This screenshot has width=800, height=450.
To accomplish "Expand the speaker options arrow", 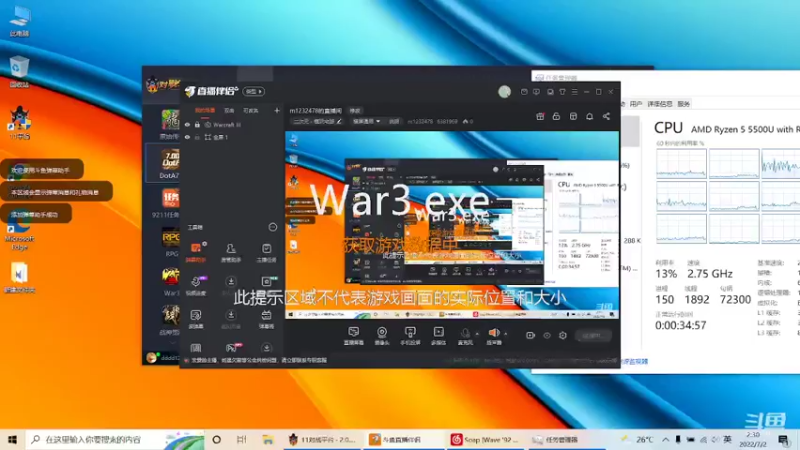I will tap(506, 334).
